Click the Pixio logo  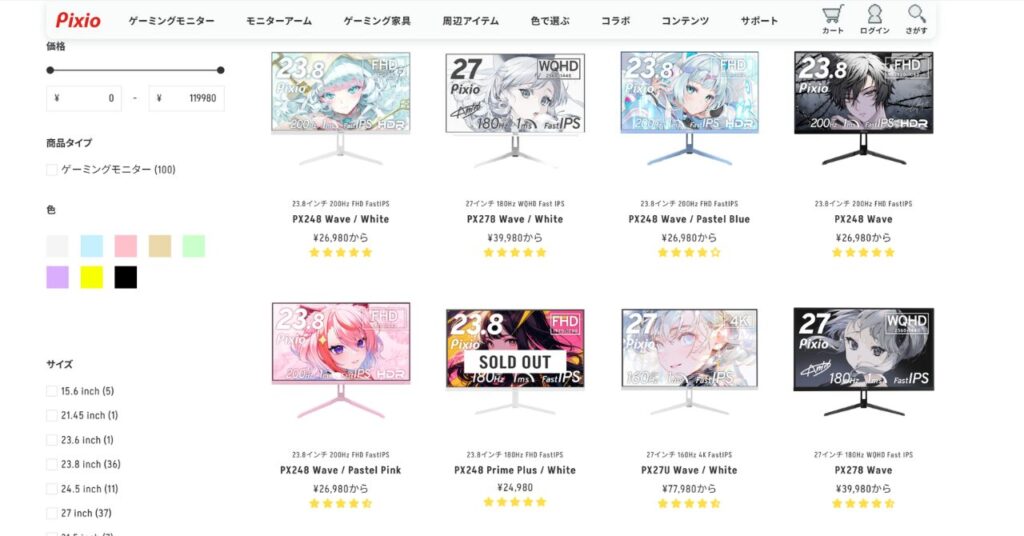[78, 20]
